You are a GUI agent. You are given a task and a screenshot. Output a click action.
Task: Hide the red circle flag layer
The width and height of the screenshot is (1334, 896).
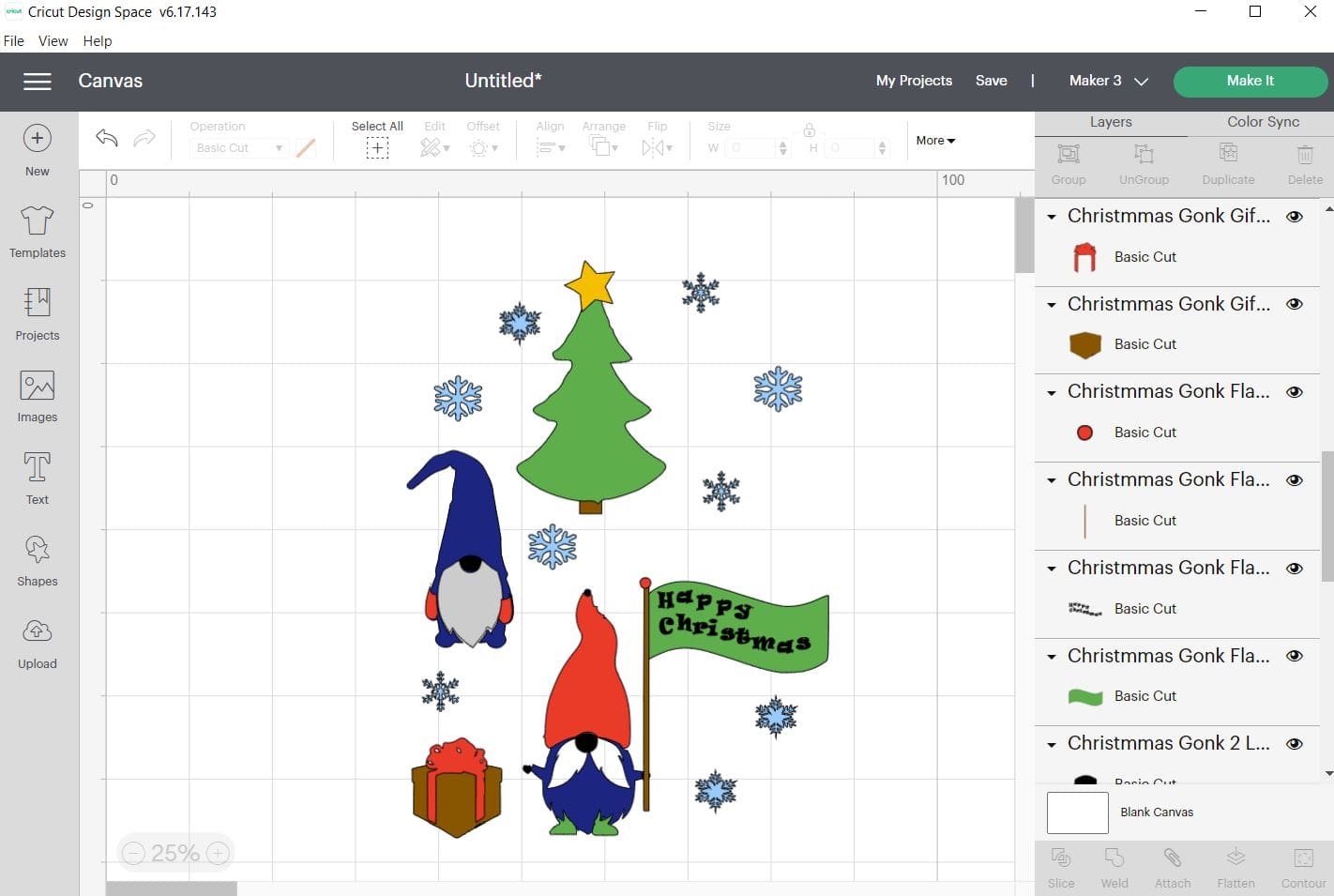1295,392
